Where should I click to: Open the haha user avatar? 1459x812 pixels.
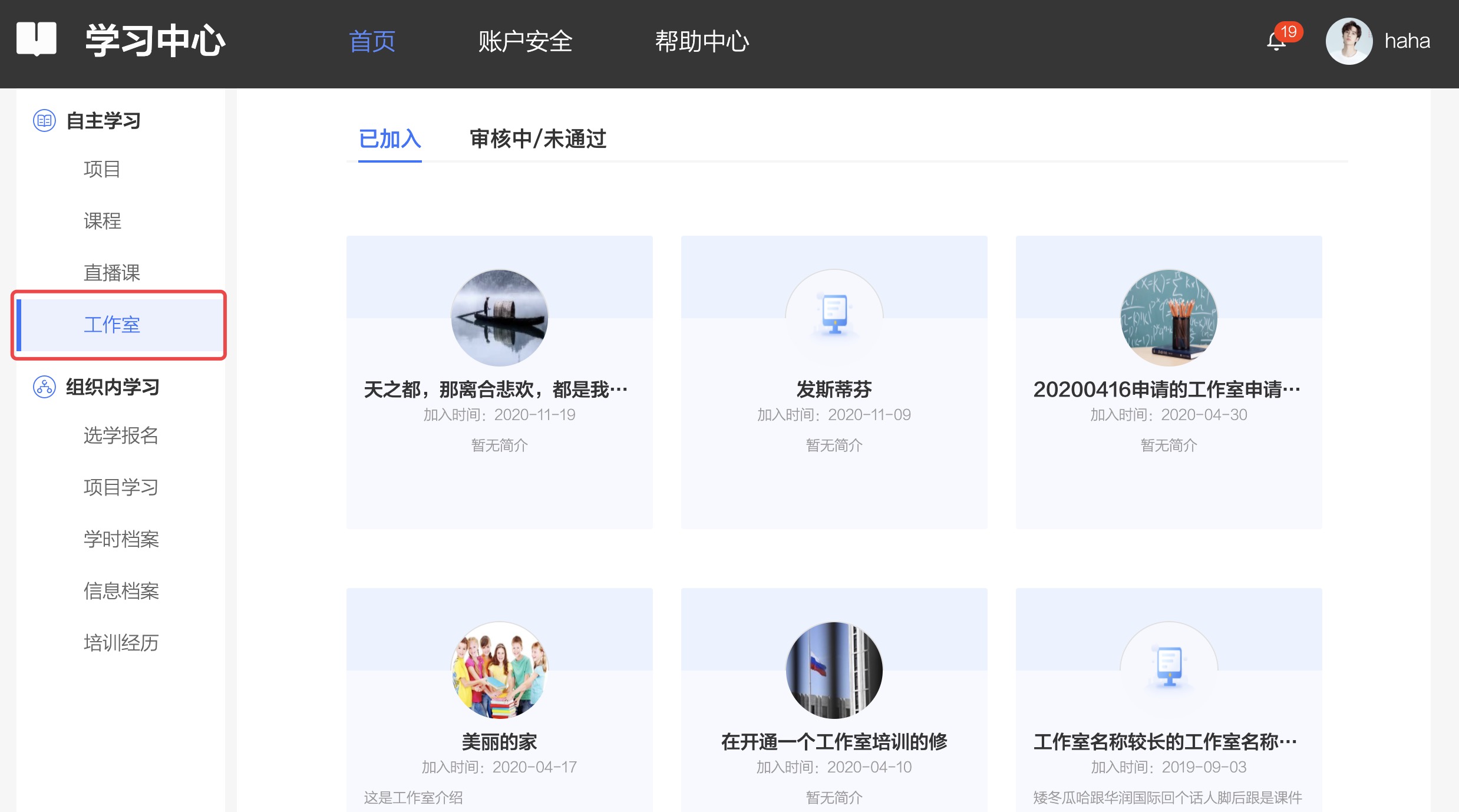[x=1349, y=41]
